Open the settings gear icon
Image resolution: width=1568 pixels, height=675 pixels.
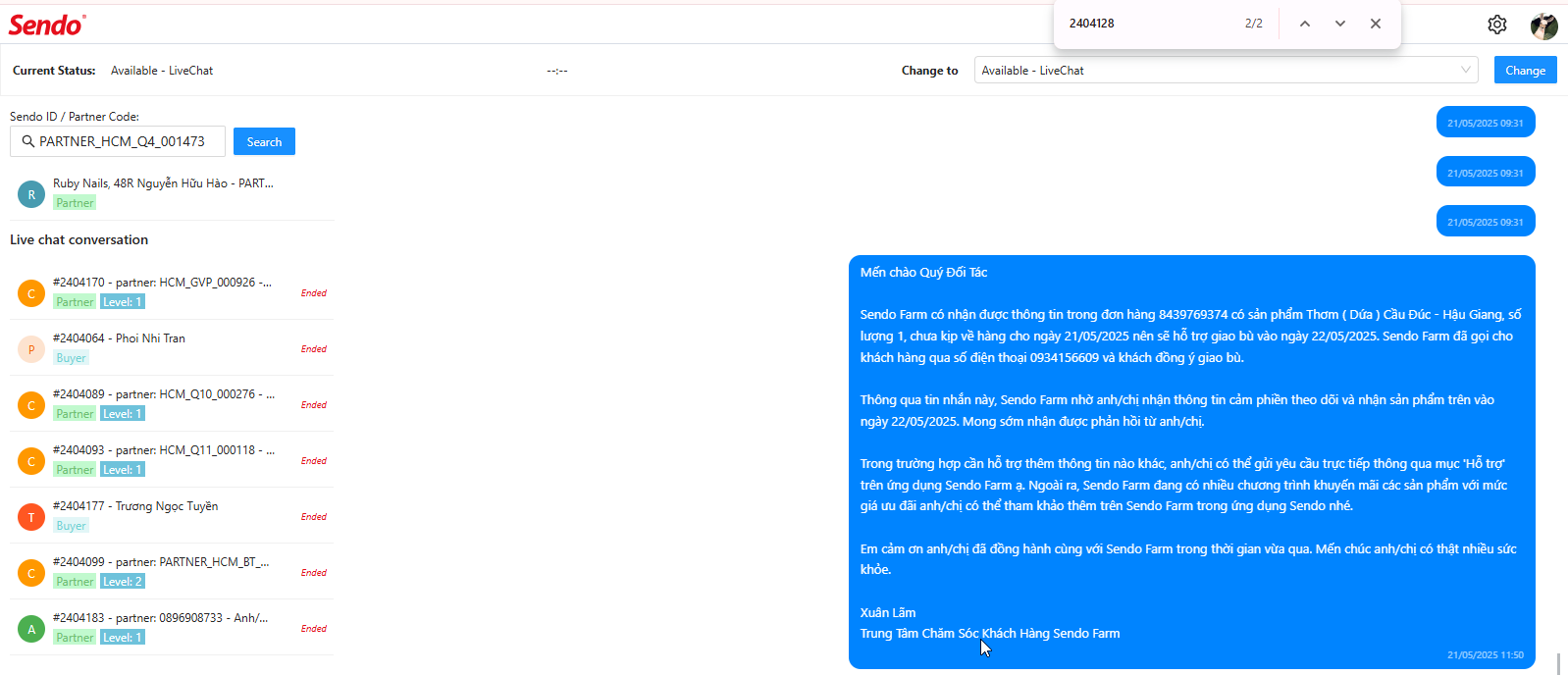(x=1496, y=25)
